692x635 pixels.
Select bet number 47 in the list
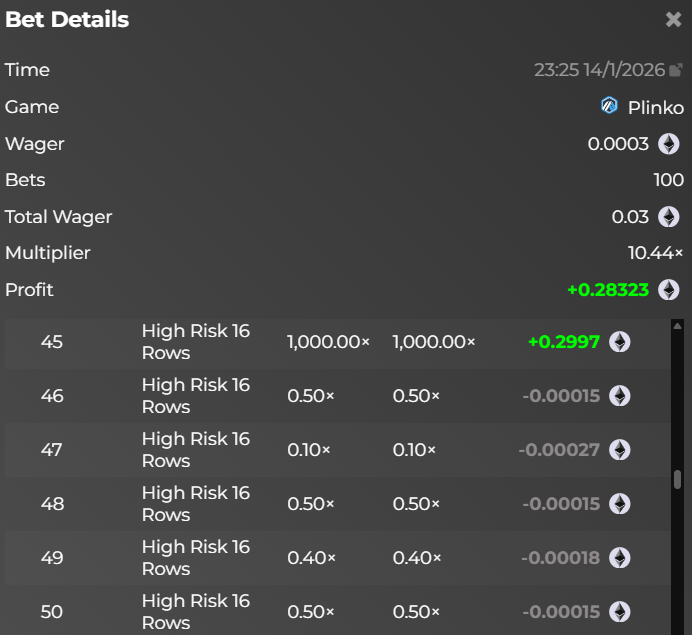(51, 450)
